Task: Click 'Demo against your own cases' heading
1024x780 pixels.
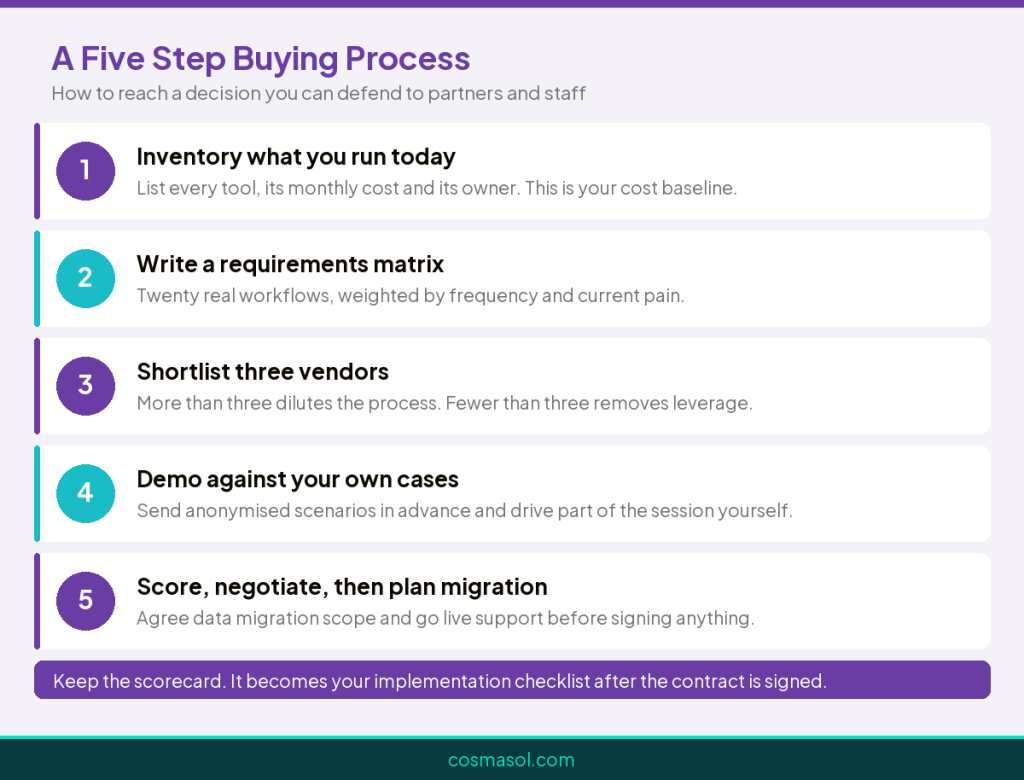Action: click(x=298, y=479)
